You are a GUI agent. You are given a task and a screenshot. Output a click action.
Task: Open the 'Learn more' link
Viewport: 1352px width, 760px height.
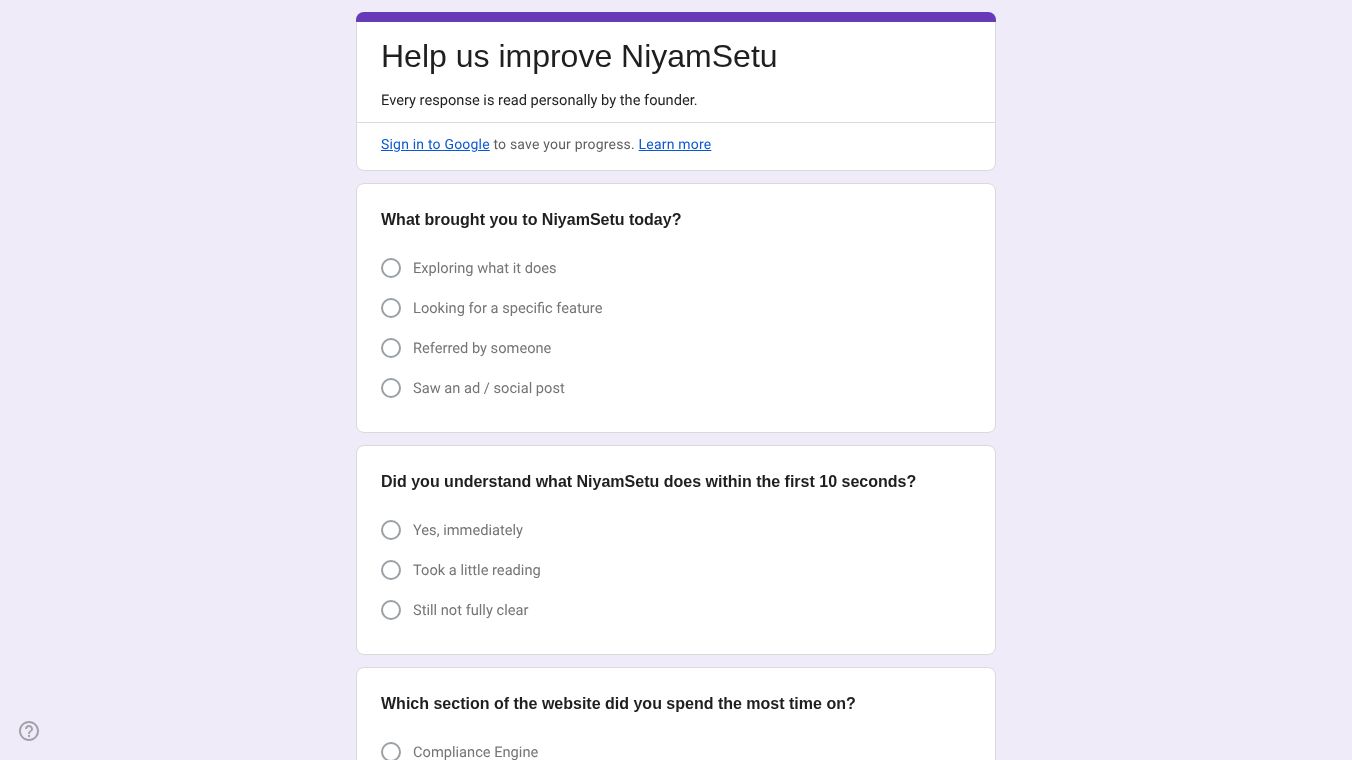click(674, 144)
